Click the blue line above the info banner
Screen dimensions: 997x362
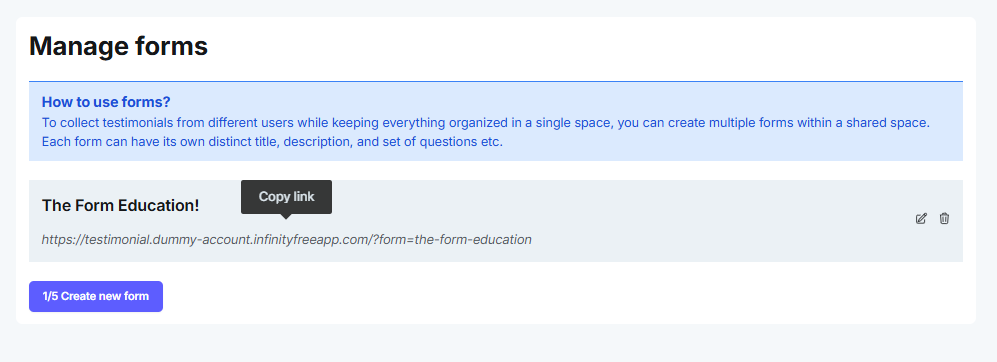496,81
